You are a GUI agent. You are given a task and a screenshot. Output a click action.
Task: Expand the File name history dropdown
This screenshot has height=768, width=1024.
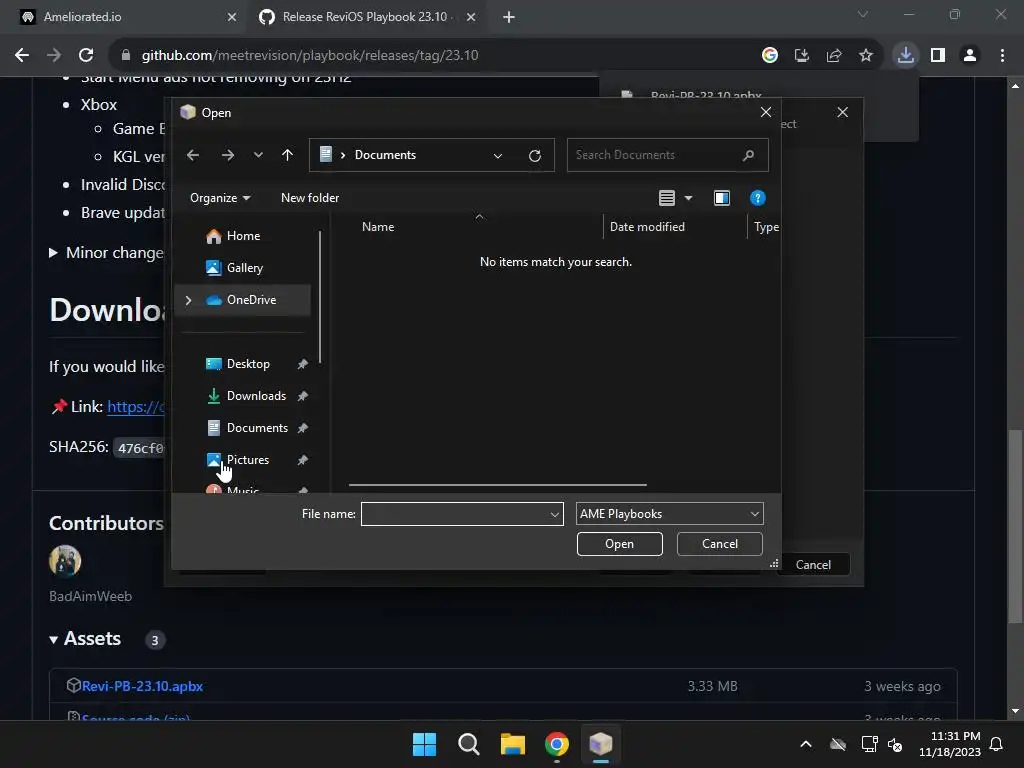click(555, 514)
